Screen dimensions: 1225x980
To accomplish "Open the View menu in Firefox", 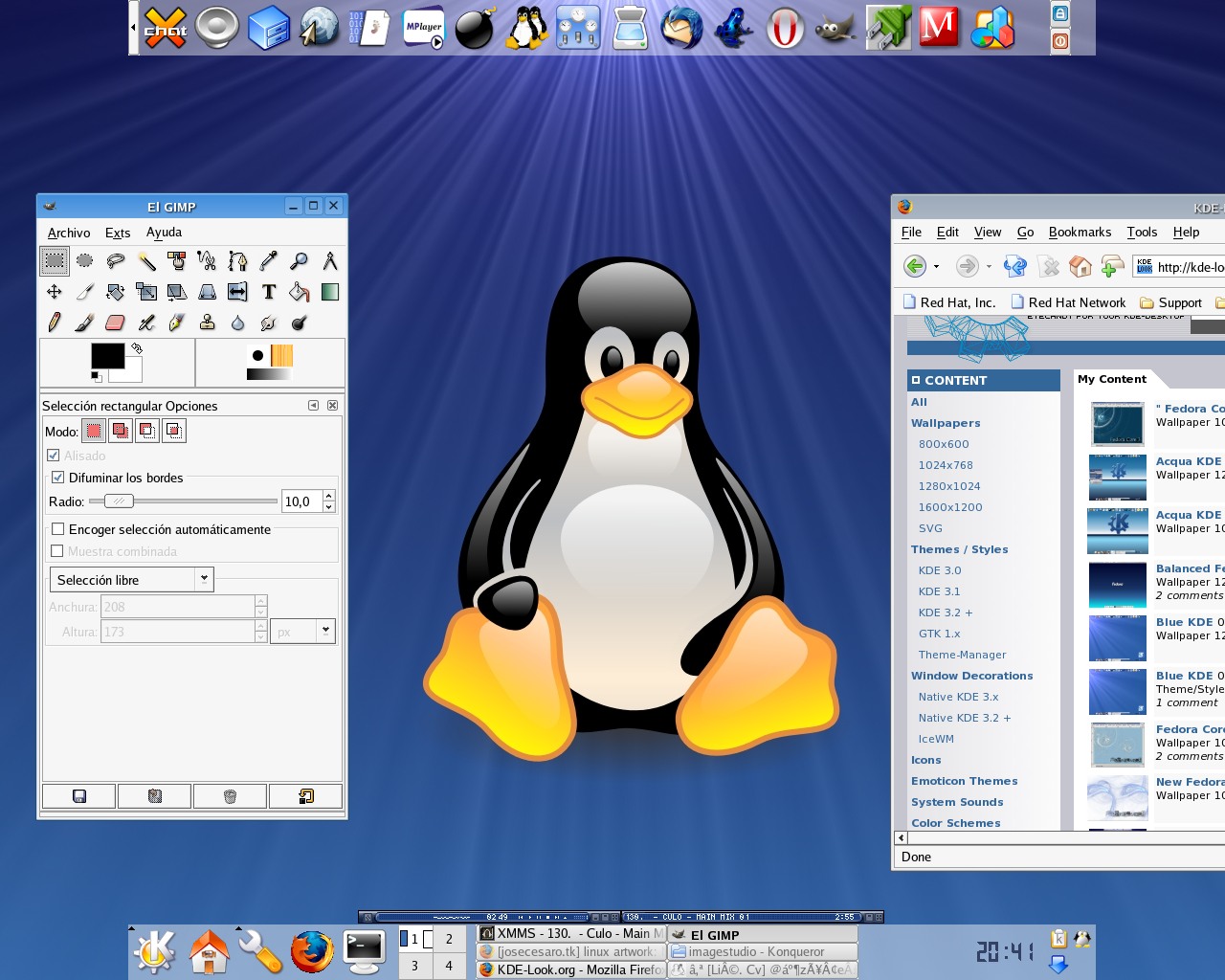I will [988, 232].
